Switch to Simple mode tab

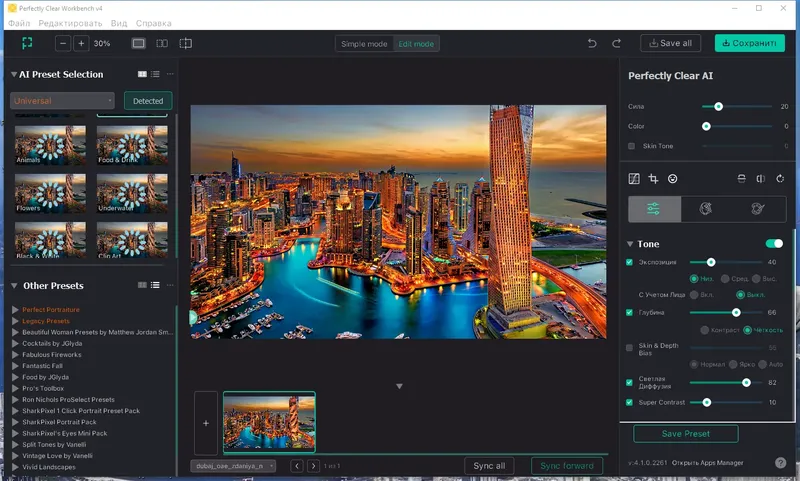tap(364, 44)
